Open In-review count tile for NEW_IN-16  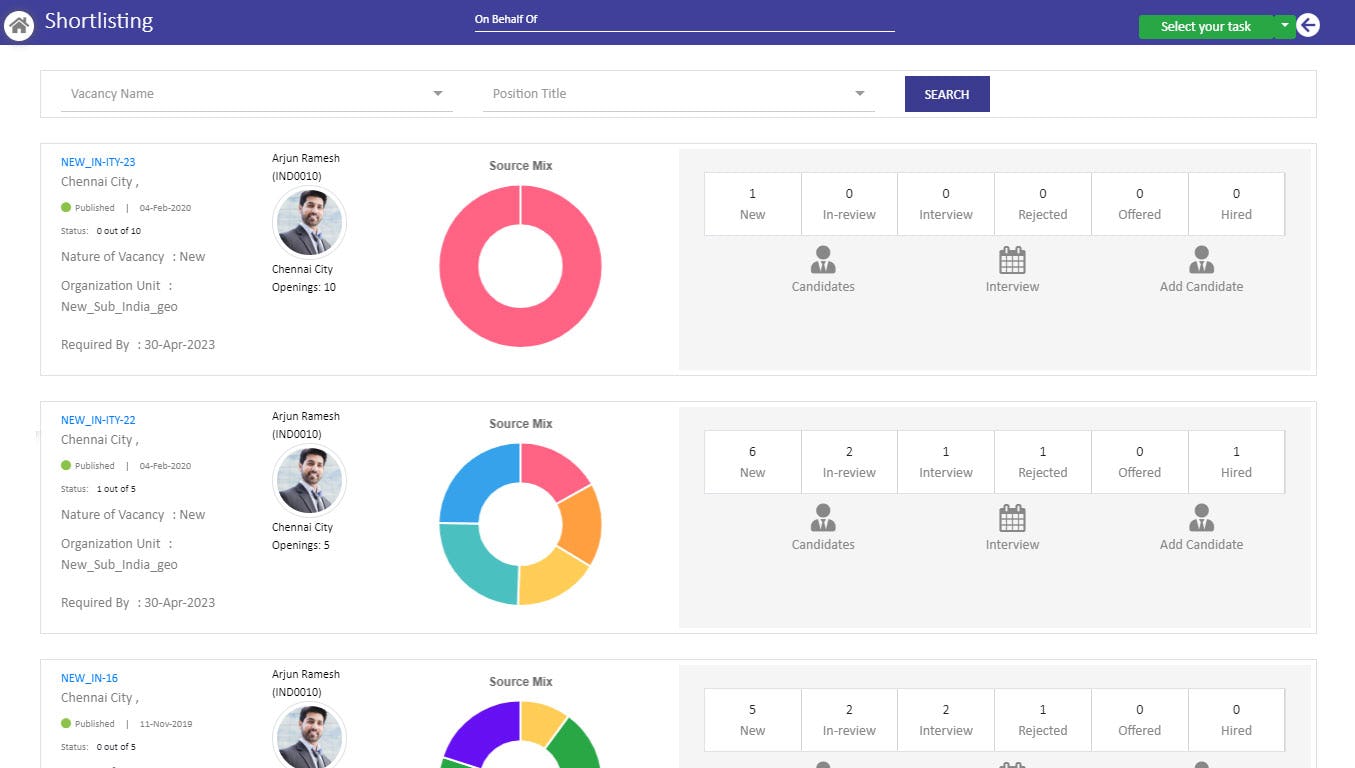849,720
